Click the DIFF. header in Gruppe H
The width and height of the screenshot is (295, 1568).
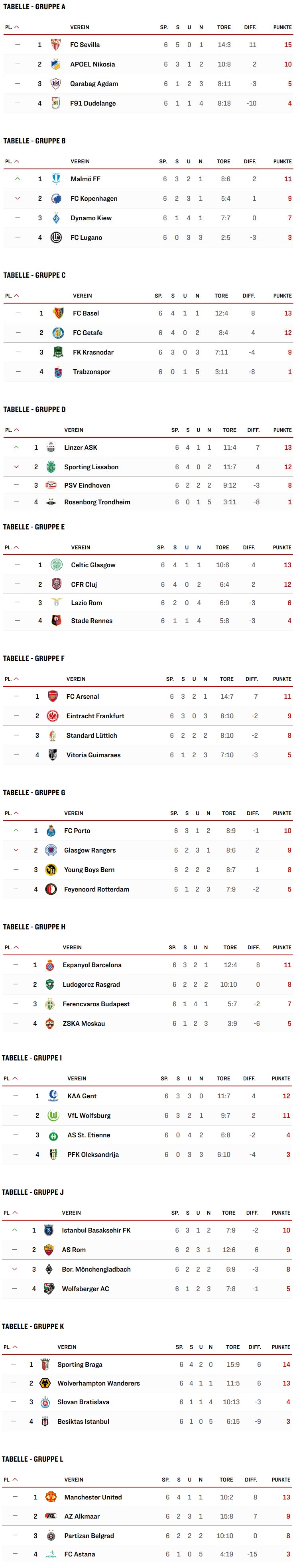[254, 948]
